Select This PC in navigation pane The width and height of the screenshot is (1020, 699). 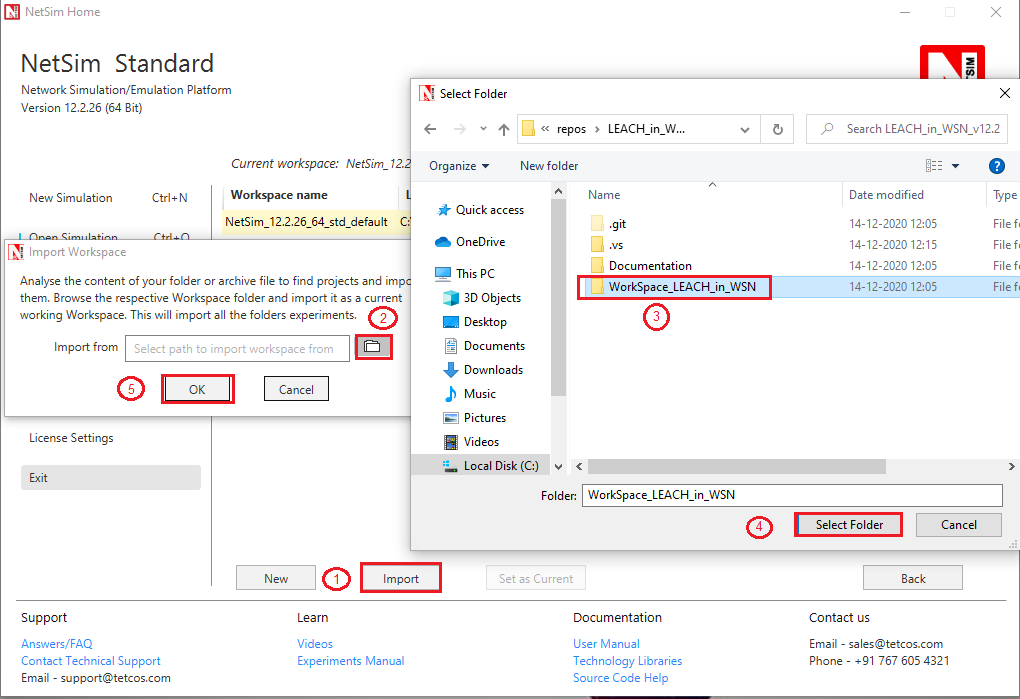465,274
